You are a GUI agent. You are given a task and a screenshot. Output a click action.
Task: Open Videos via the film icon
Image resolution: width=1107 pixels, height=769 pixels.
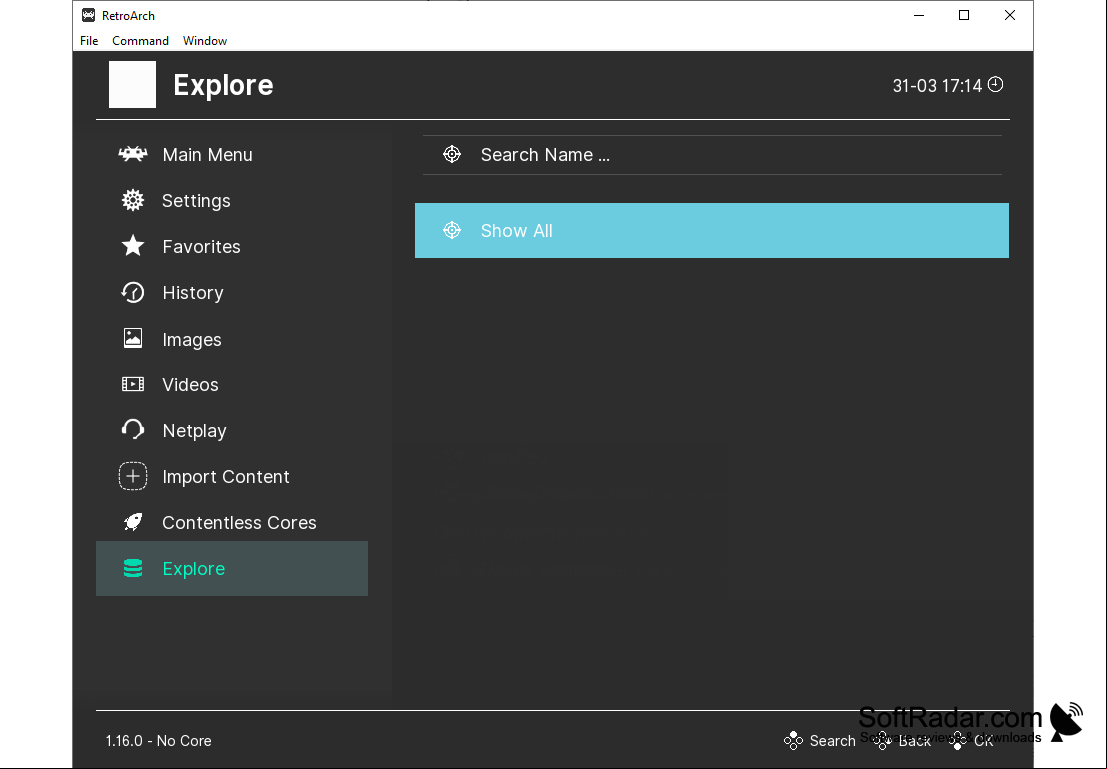pos(133,384)
